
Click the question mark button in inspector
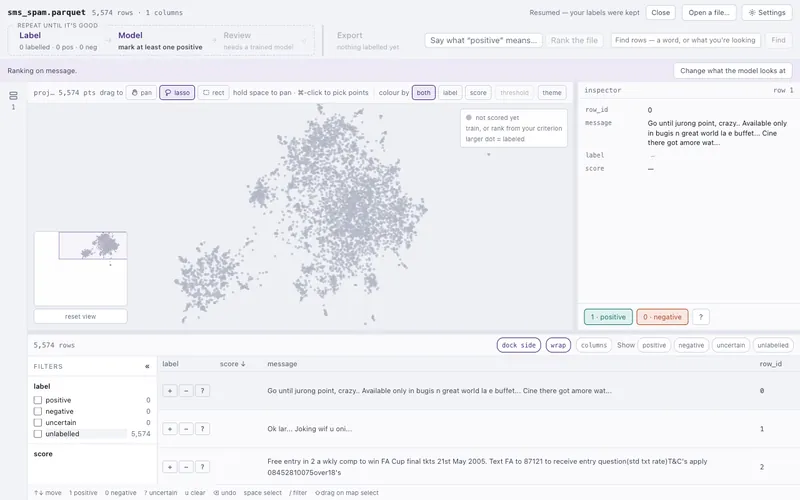(x=701, y=317)
